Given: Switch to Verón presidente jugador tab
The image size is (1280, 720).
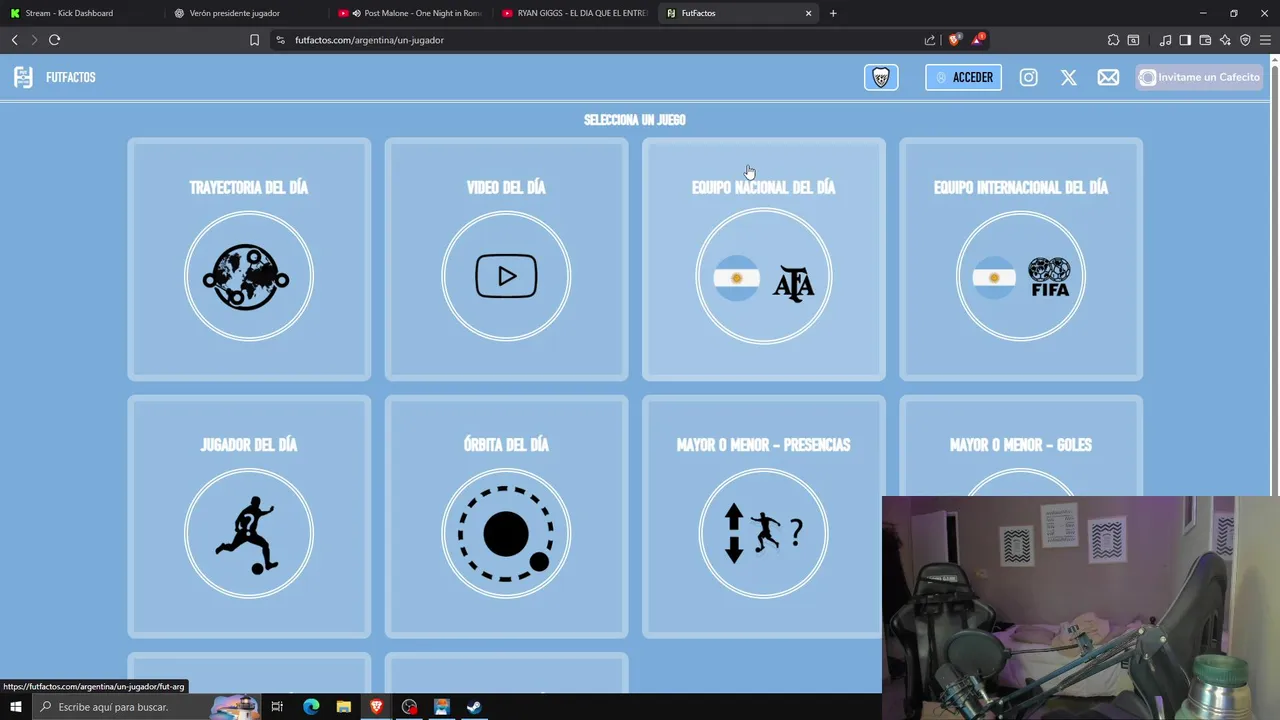Looking at the screenshot, I should tap(245, 13).
